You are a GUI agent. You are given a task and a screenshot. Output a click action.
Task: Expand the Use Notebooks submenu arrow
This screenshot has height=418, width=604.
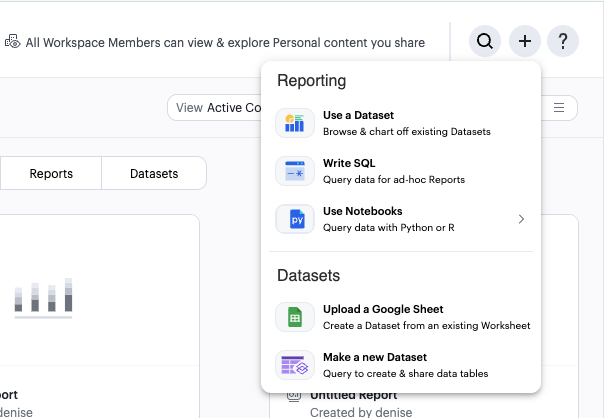pyautogui.click(x=521, y=219)
